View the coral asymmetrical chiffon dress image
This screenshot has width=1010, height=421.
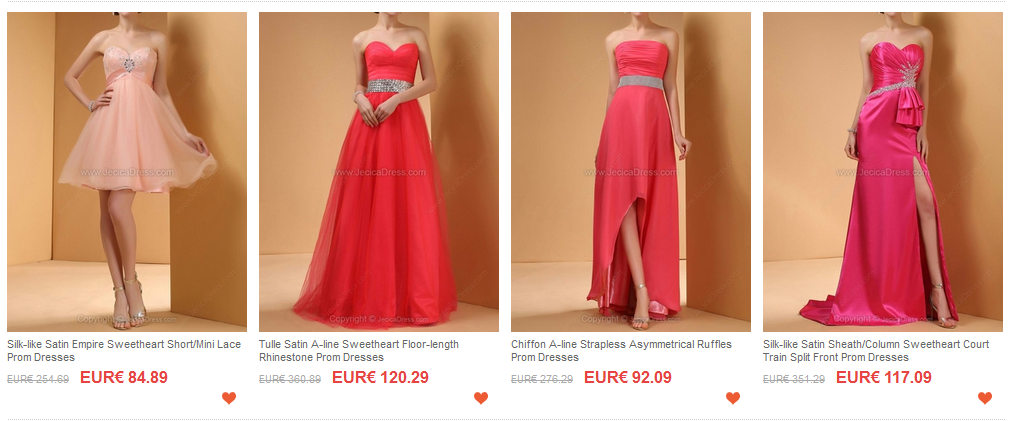[x=631, y=172]
